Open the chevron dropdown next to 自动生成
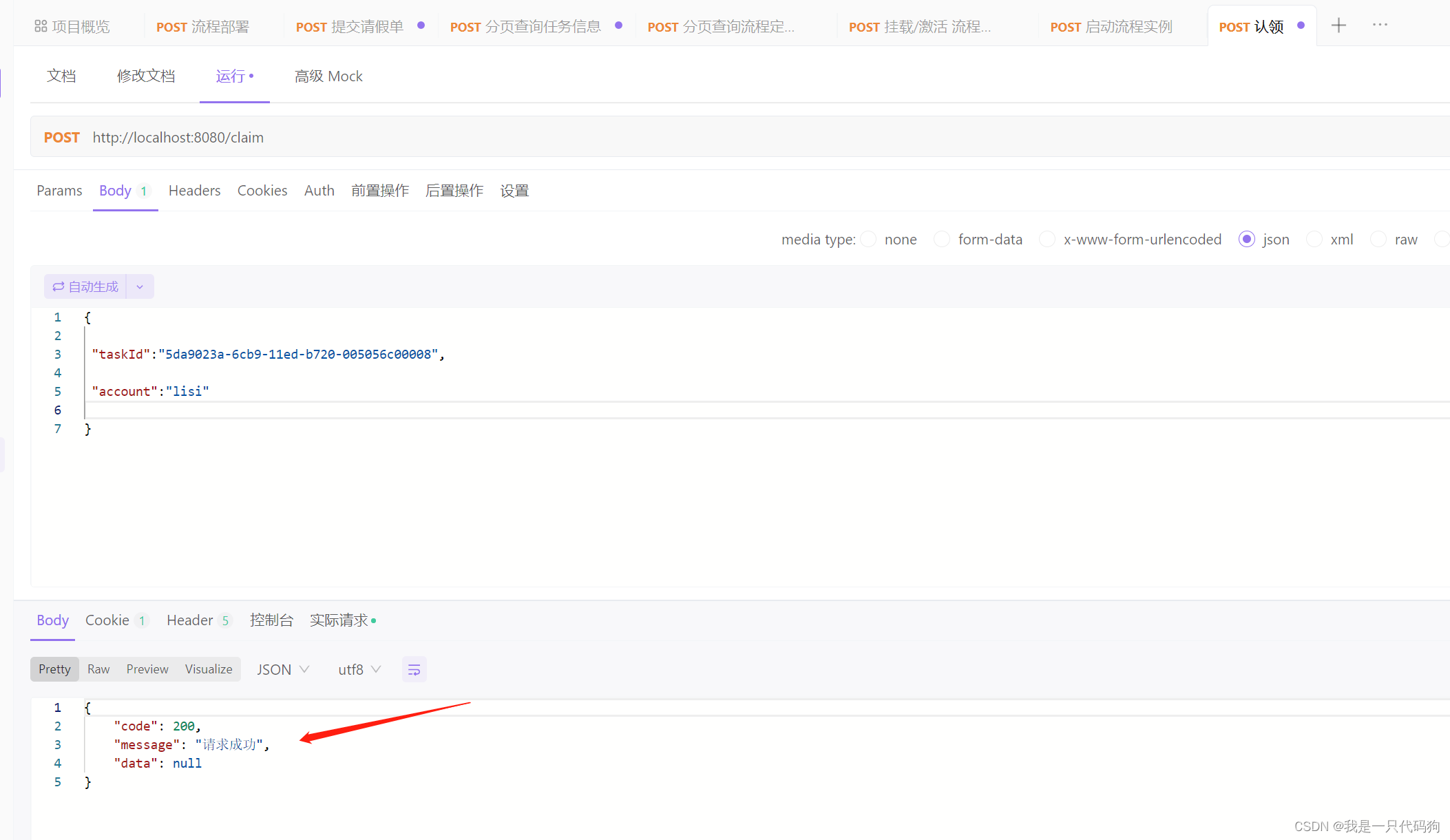 pos(140,286)
